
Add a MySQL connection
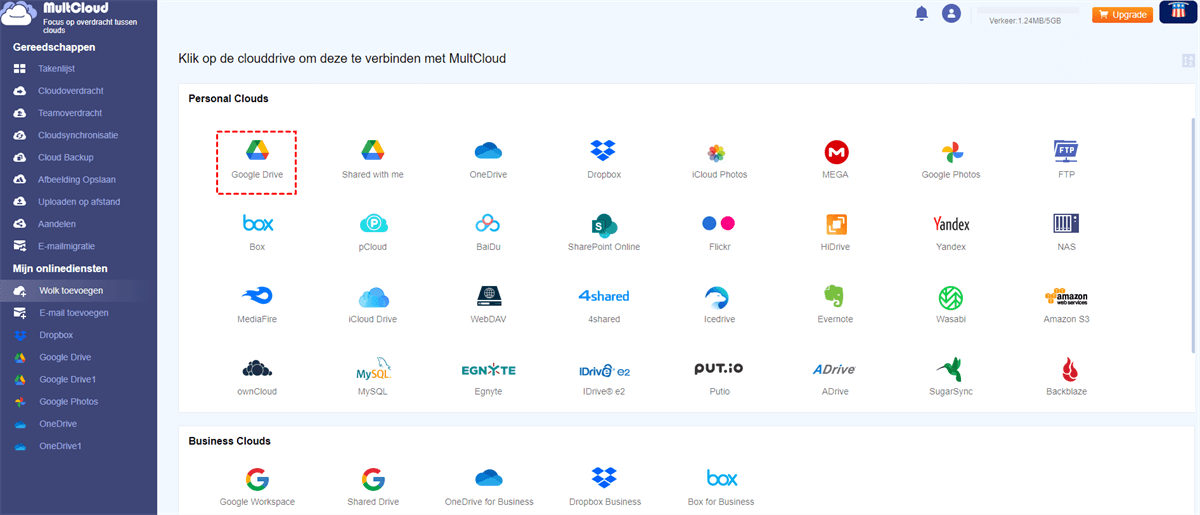click(373, 377)
